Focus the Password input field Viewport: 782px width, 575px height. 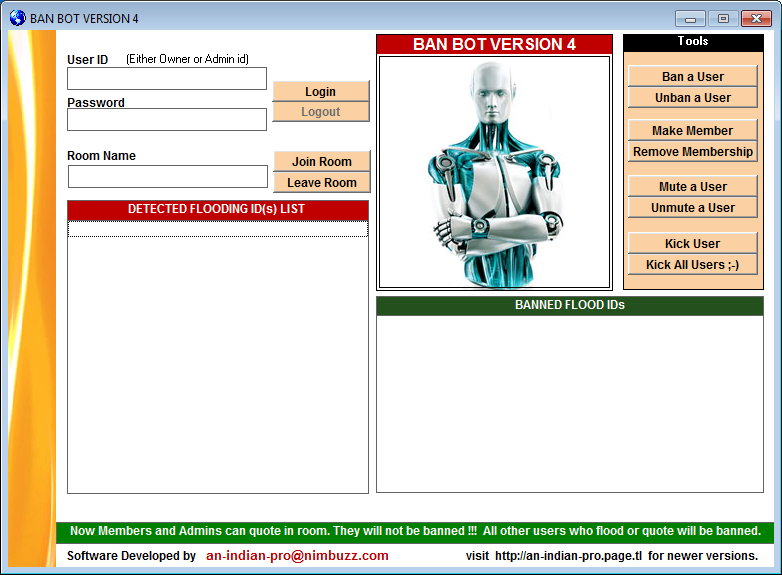point(167,120)
